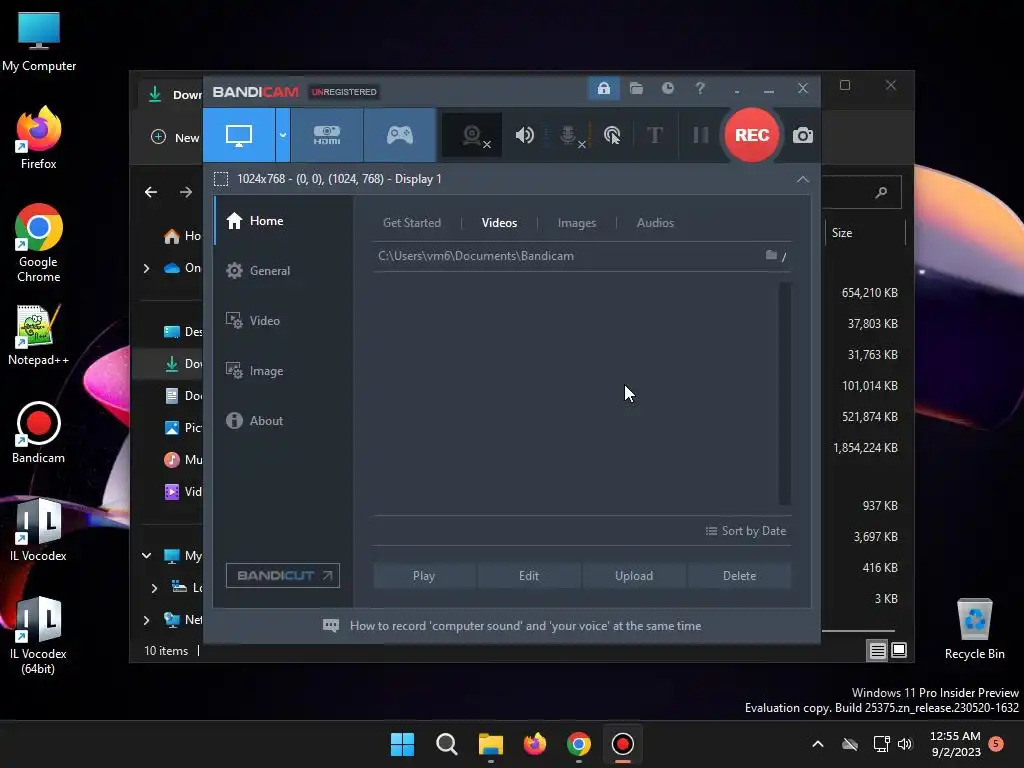Select file row with size 654,210 KB
The image size is (1024, 768).
[x=867, y=293]
